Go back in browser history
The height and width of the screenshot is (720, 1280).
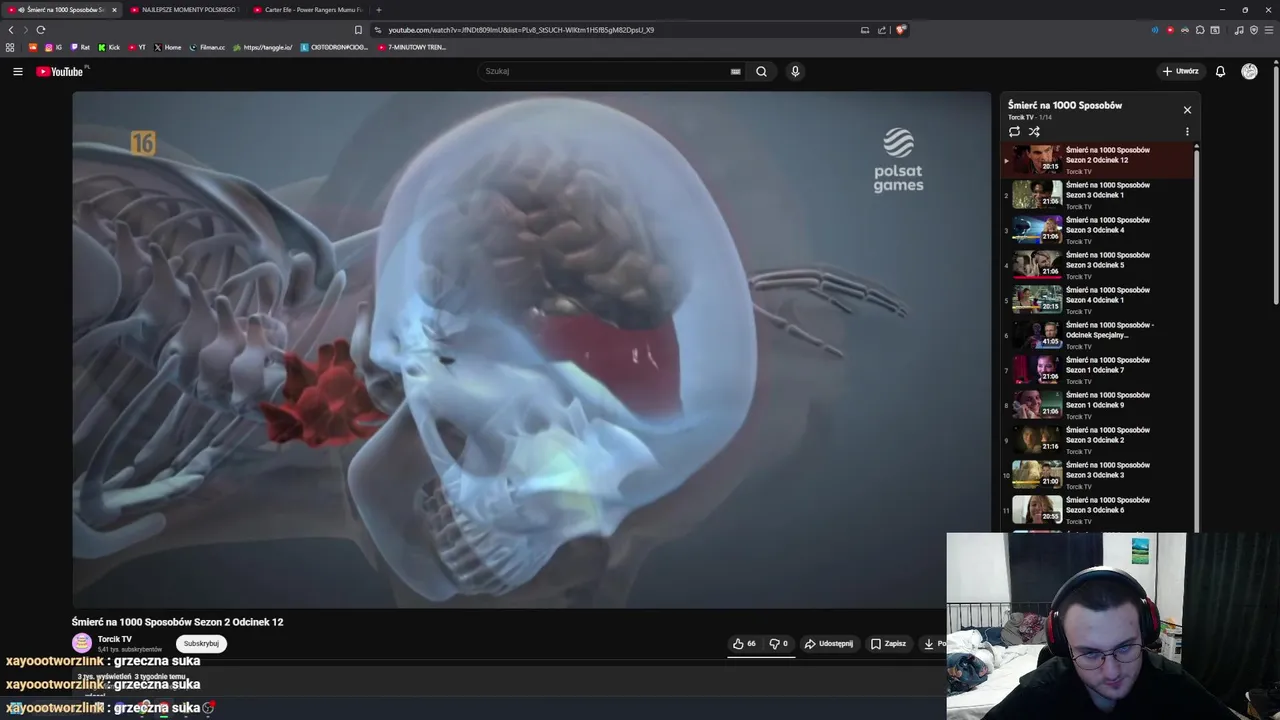pos(11,30)
